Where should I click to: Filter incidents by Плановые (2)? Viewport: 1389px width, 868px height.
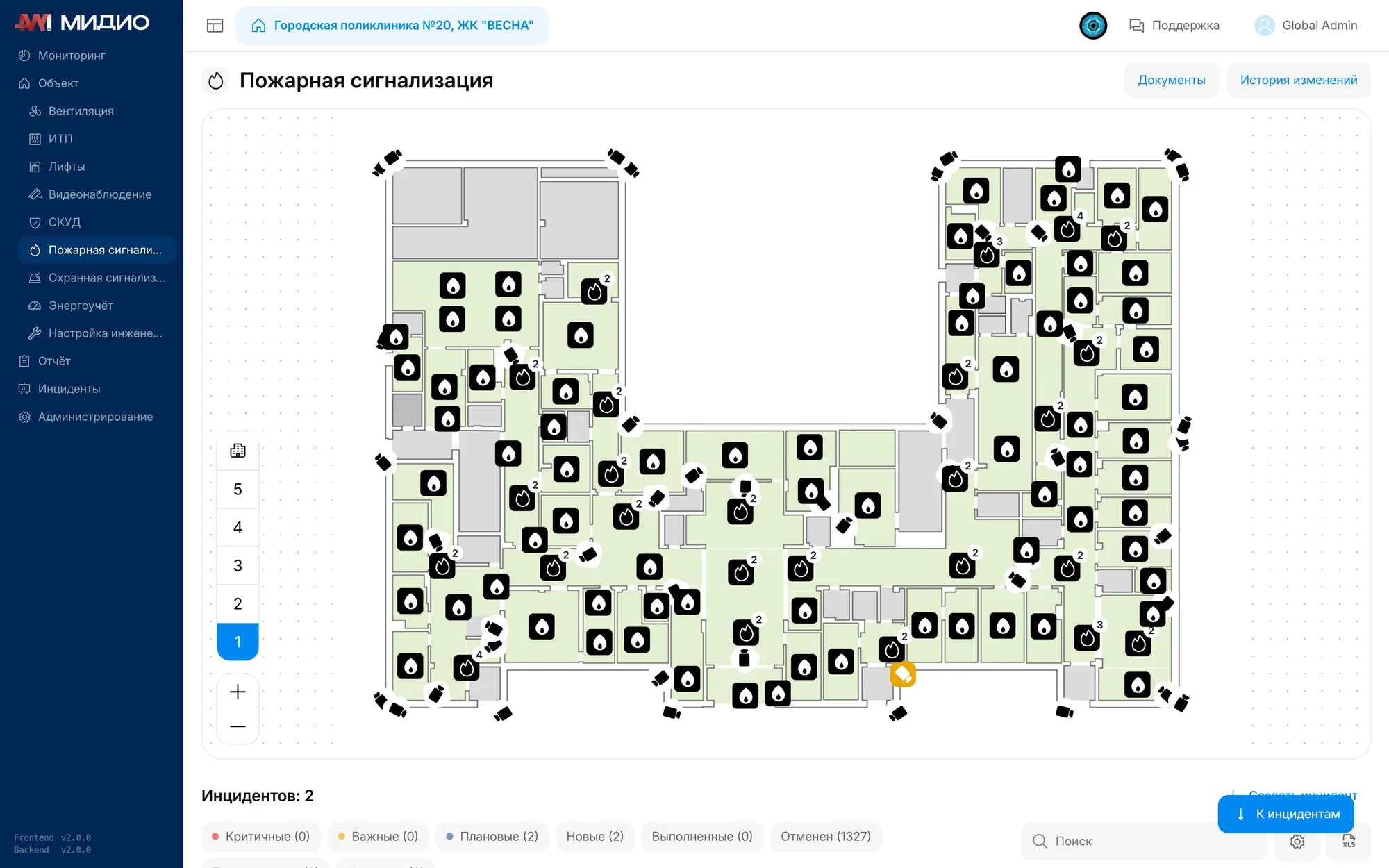click(x=492, y=836)
